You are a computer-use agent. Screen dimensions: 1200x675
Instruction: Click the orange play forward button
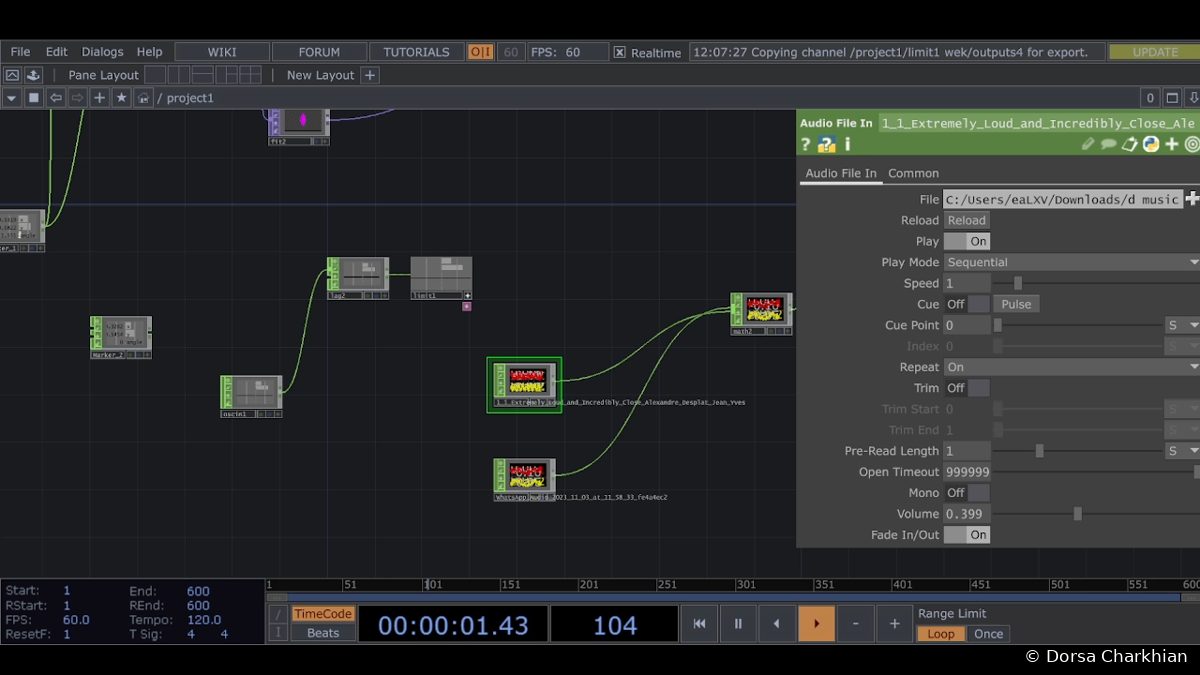[816, 624]
